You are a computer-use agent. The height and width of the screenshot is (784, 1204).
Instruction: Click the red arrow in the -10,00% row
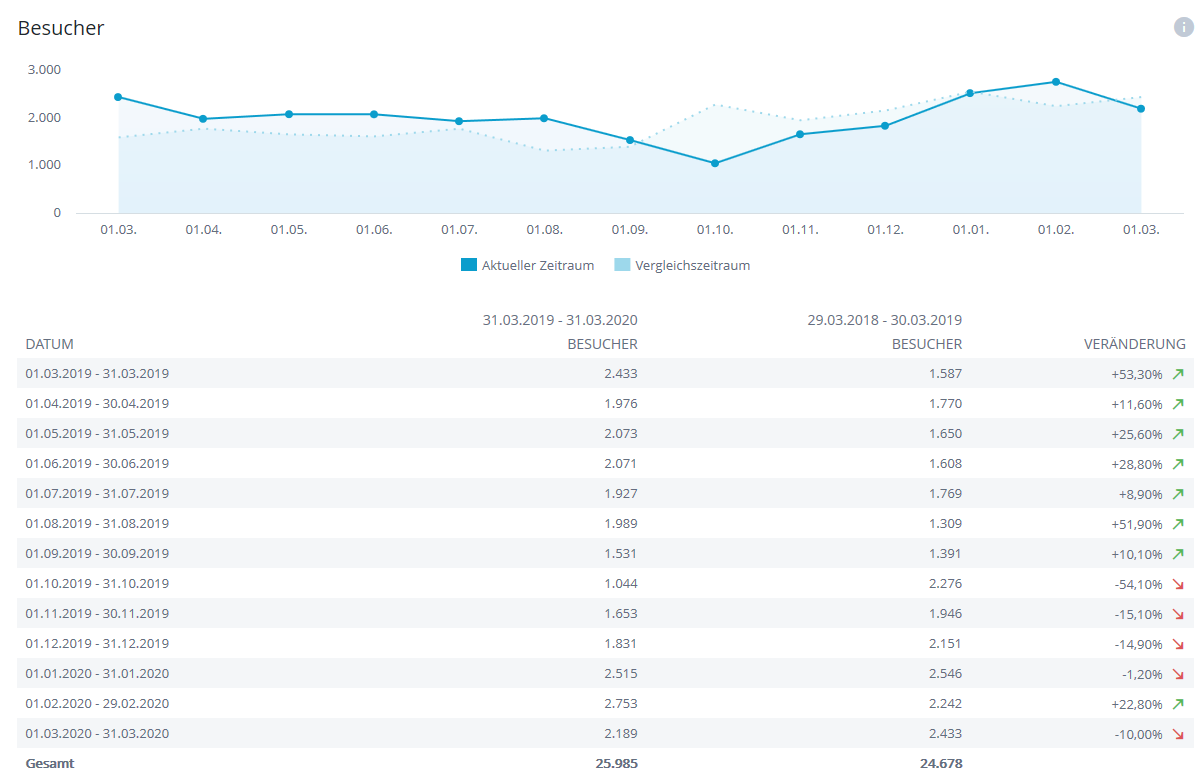point(1178,734)
